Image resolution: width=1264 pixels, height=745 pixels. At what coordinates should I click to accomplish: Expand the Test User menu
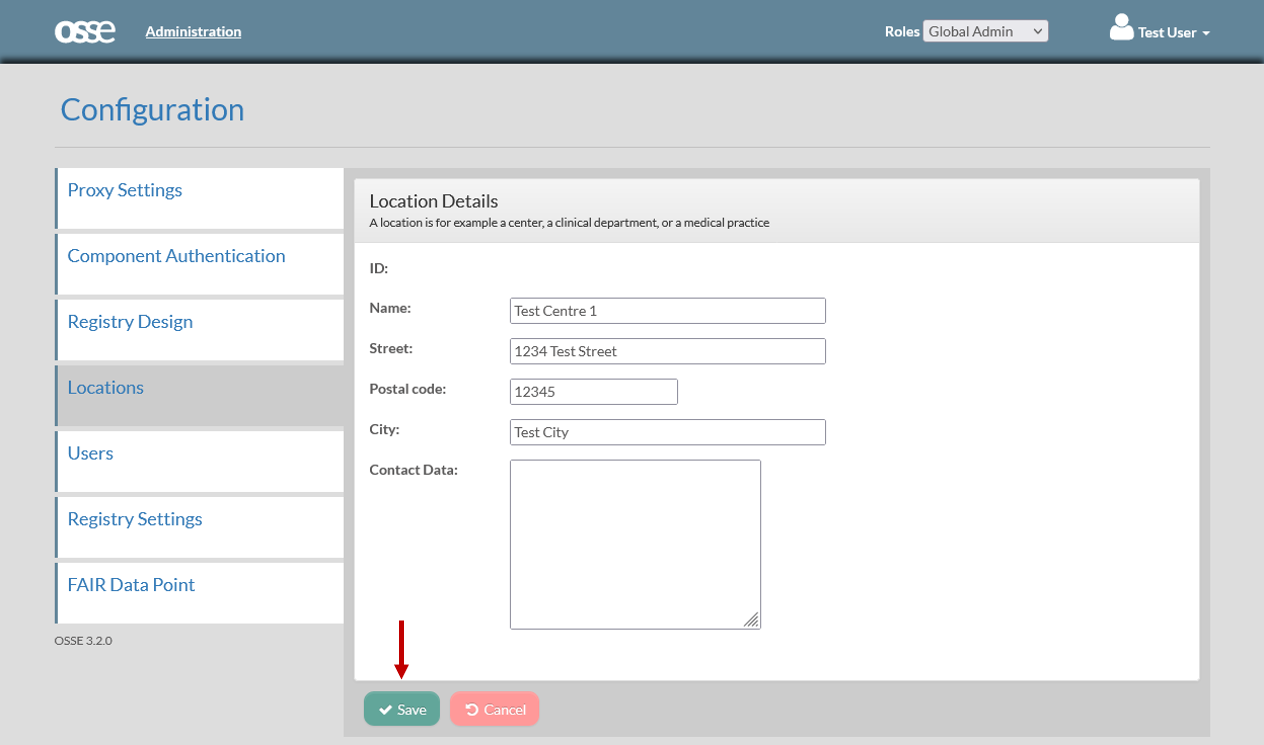(1173, 32)
